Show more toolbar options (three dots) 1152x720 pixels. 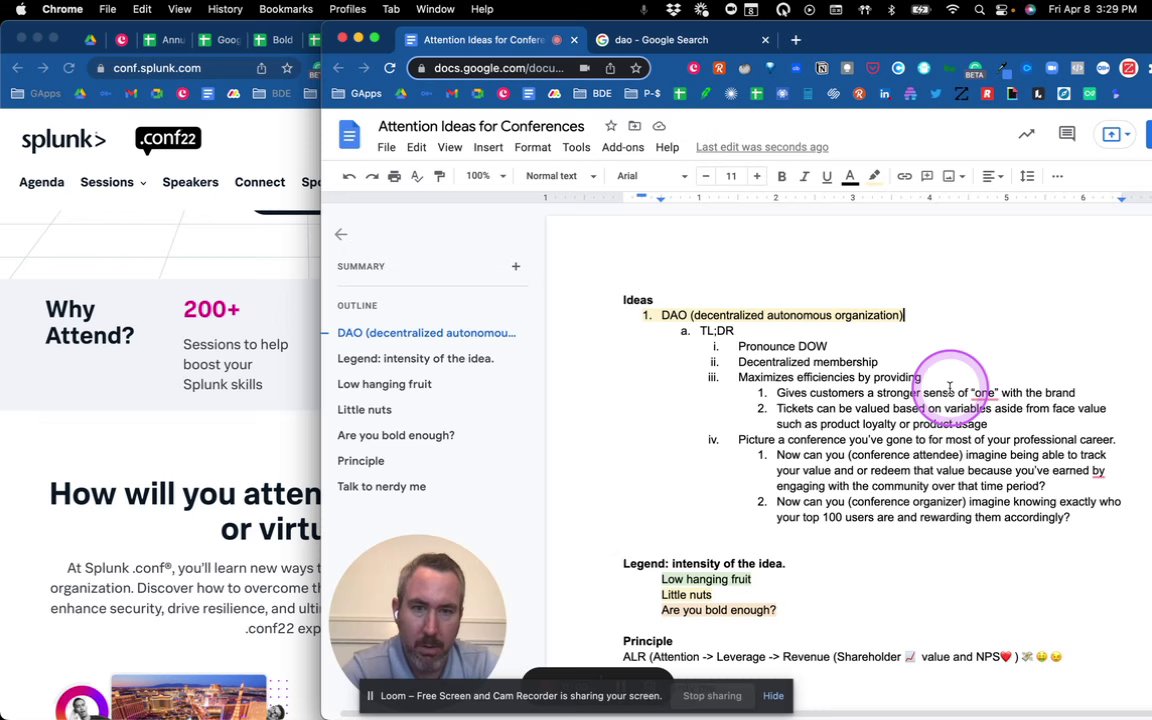1057,176
